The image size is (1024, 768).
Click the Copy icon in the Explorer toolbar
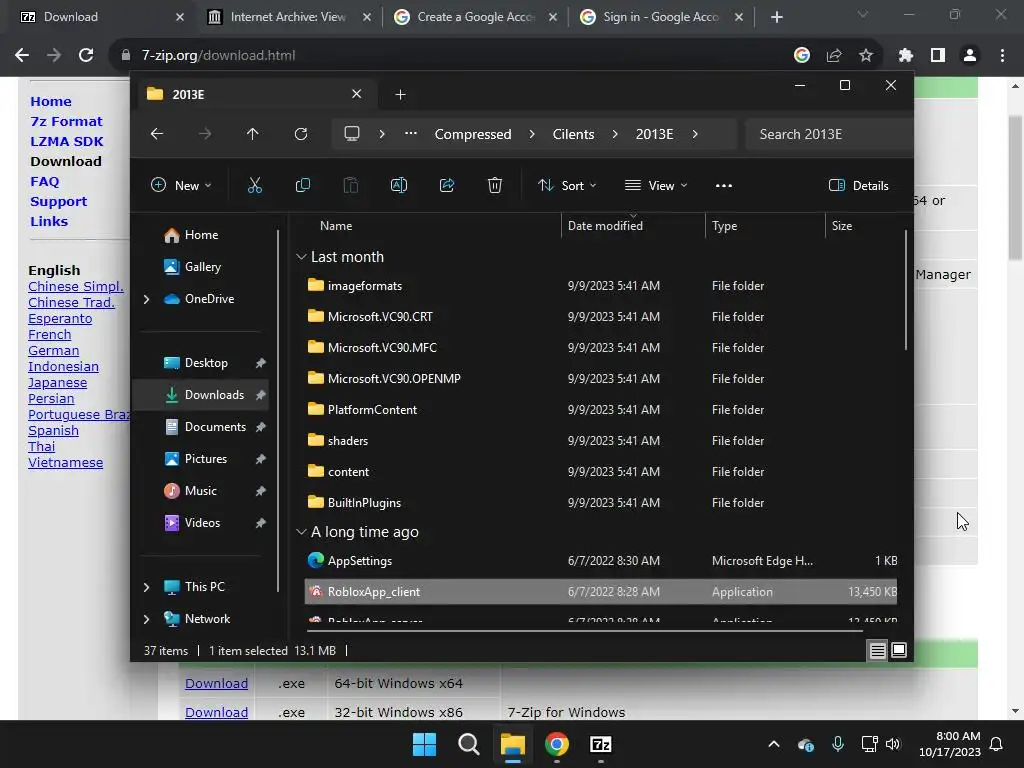point(302,185)
